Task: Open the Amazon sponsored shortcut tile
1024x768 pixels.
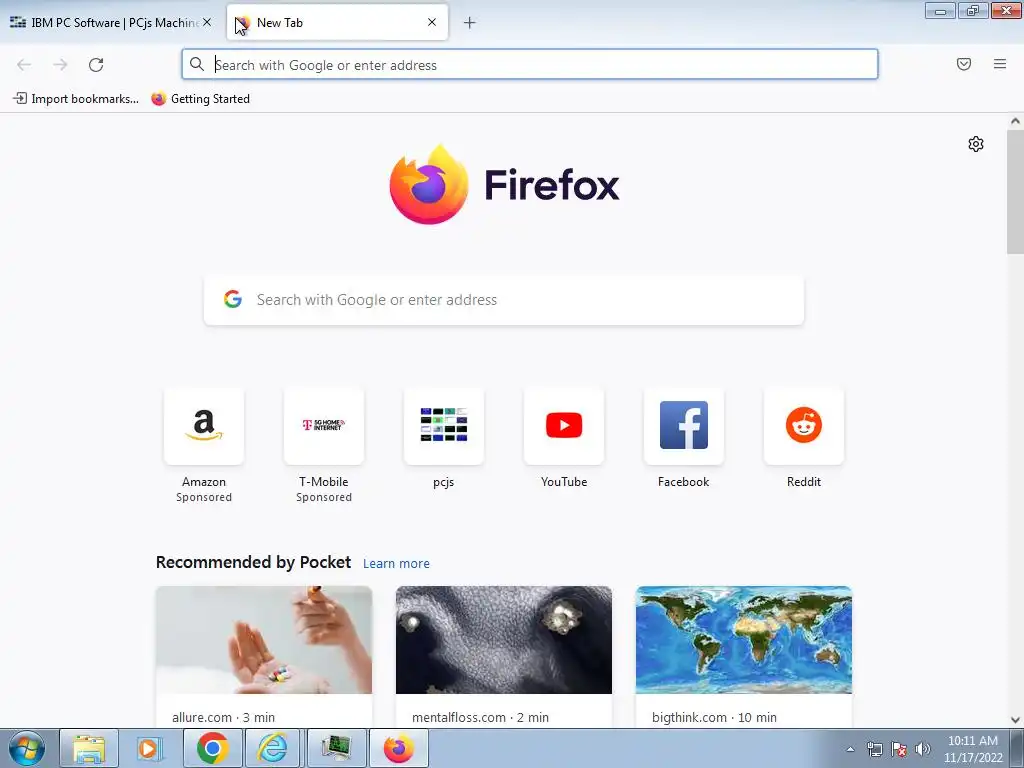Action: pos(204,426)
